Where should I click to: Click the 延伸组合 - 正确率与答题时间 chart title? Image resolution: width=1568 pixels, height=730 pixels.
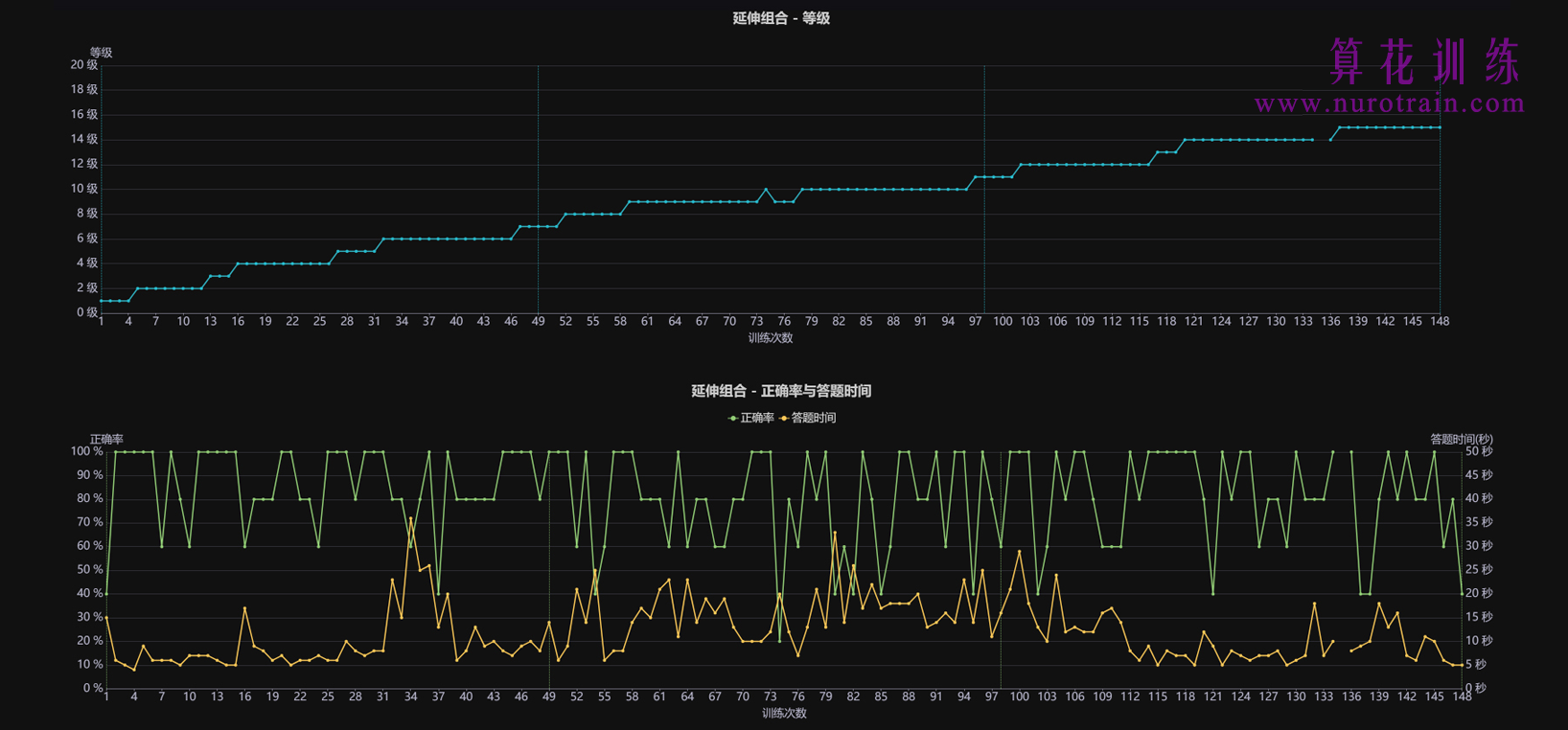point(781,391)
